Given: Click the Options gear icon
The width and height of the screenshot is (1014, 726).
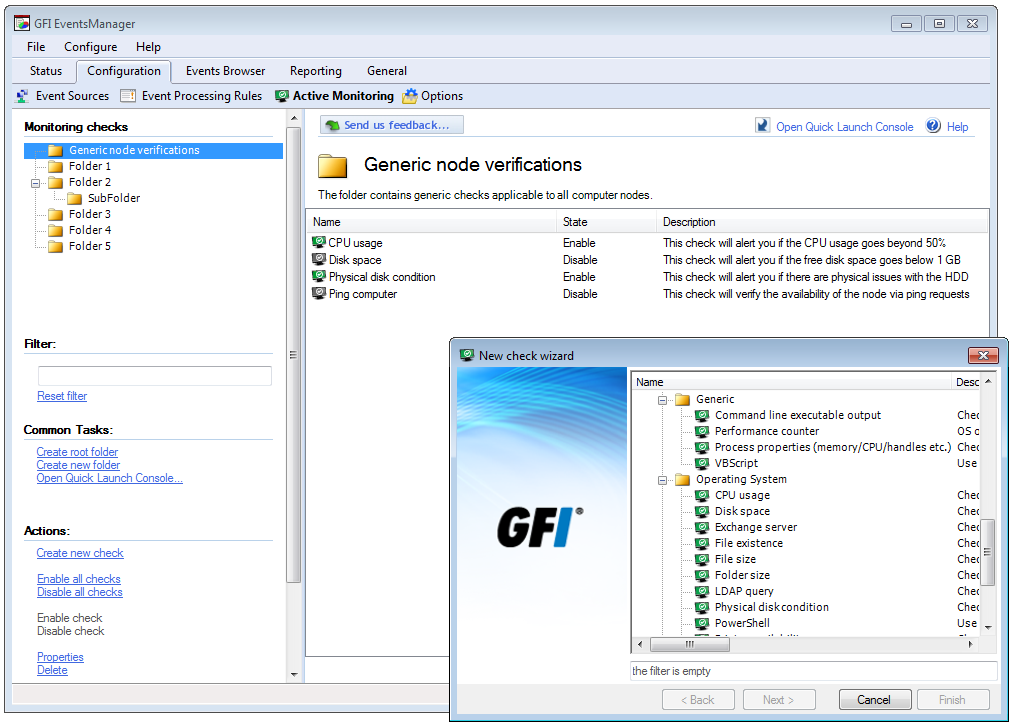Looking at the screenshot, I should coord(409,96).
